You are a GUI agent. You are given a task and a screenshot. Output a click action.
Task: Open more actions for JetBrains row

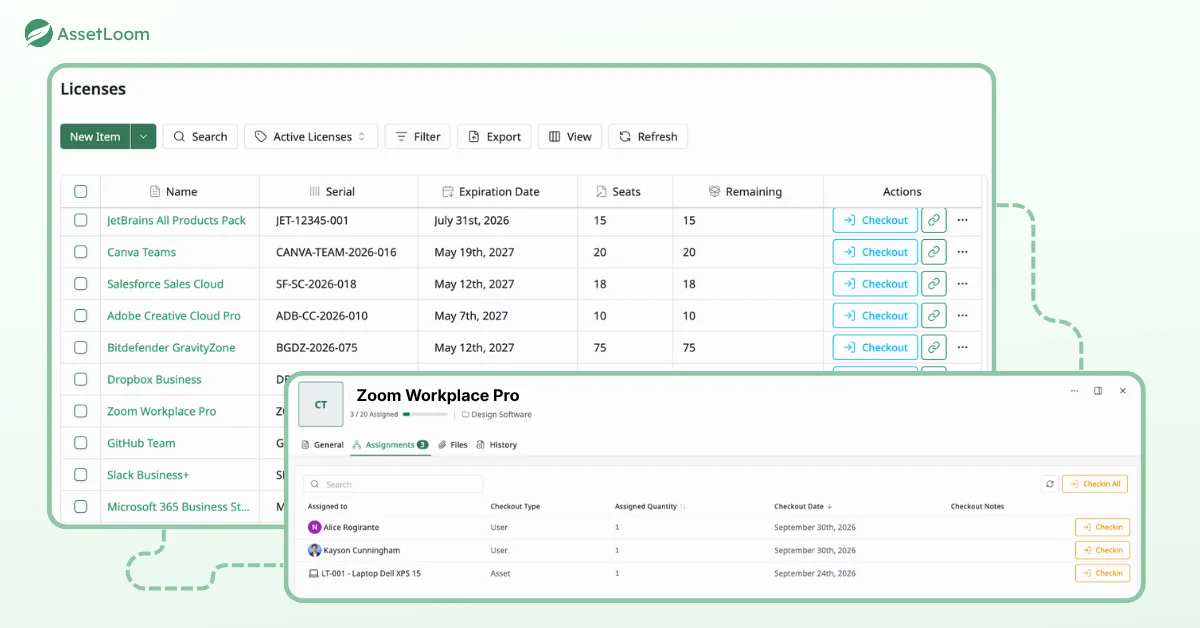(x=962, y=220)
